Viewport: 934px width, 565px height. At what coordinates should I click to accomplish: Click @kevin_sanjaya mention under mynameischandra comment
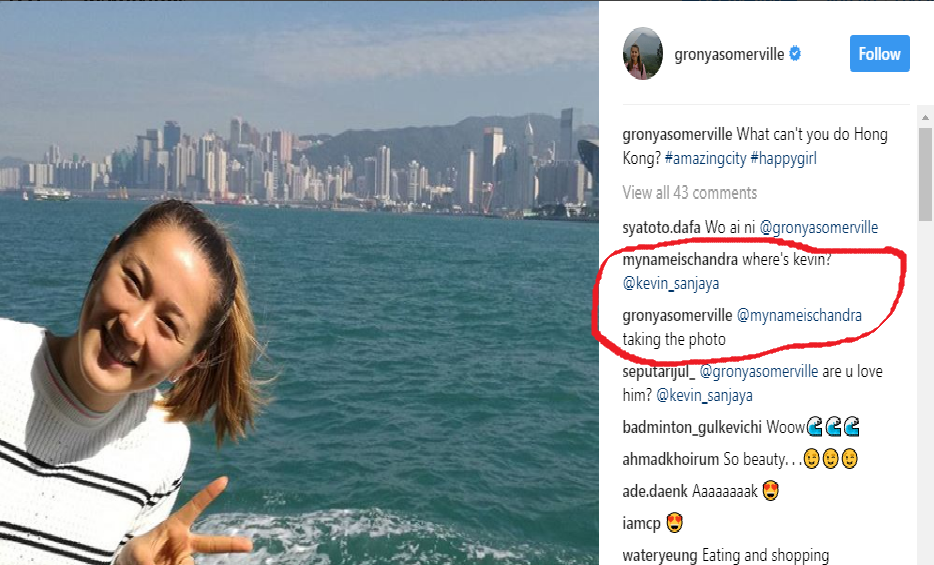click(x=671, y=283)
